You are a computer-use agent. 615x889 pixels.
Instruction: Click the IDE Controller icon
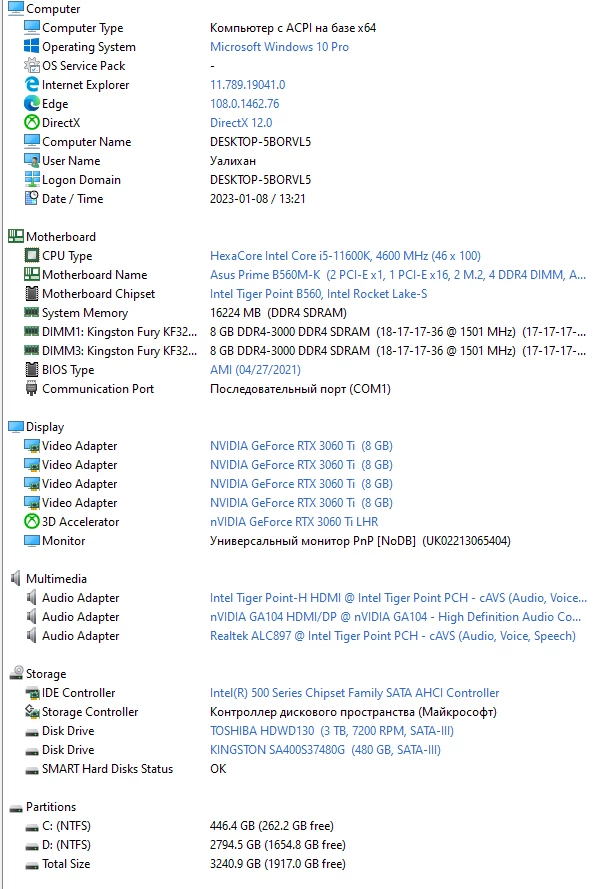pyautogui.click(x=32, y=692)
